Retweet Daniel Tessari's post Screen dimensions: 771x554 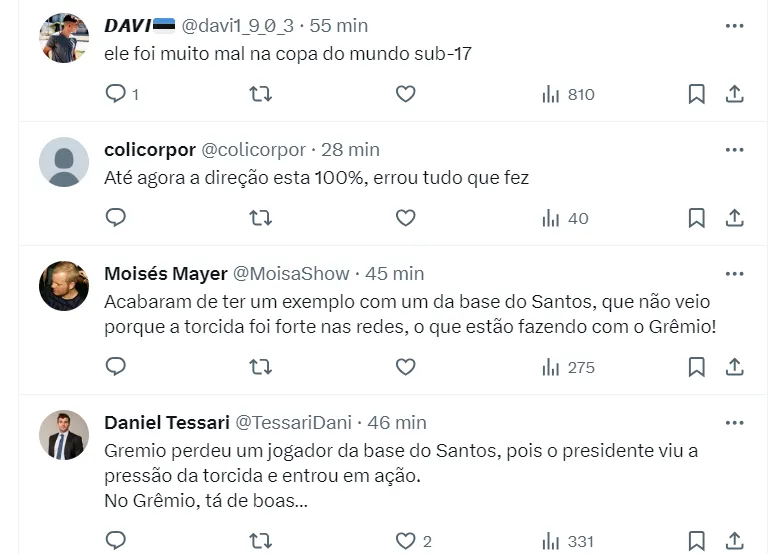pyautogui.click(x=260, y=541)
